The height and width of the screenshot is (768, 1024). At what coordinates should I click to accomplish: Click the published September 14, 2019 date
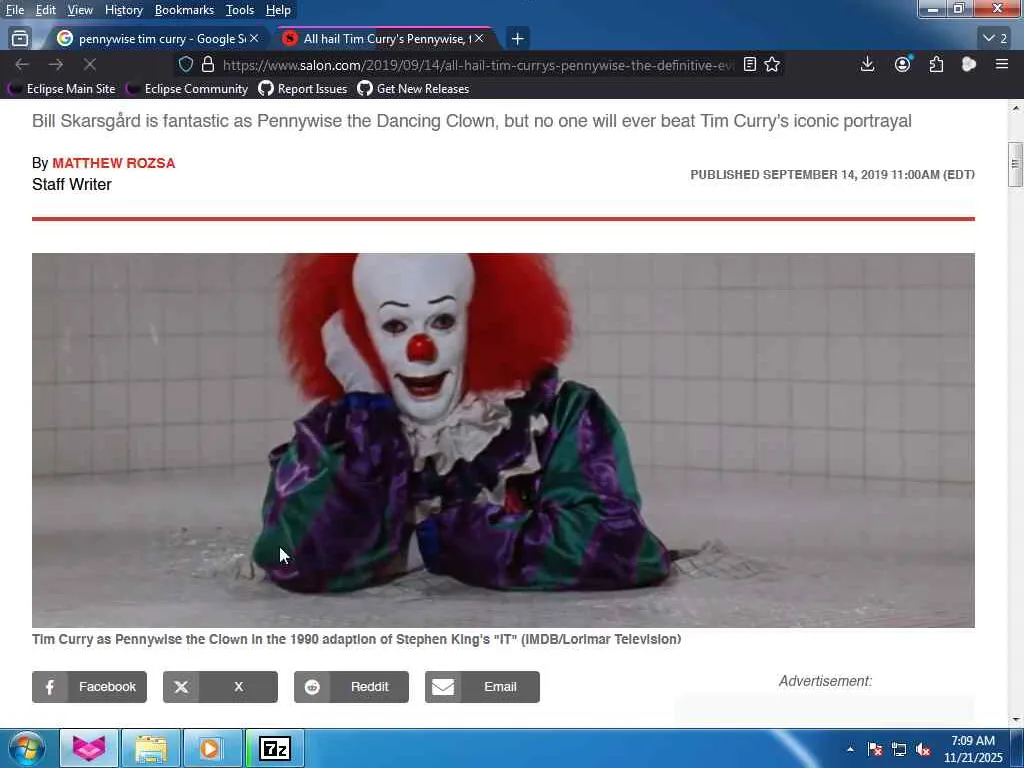click(x=833, y=174)
